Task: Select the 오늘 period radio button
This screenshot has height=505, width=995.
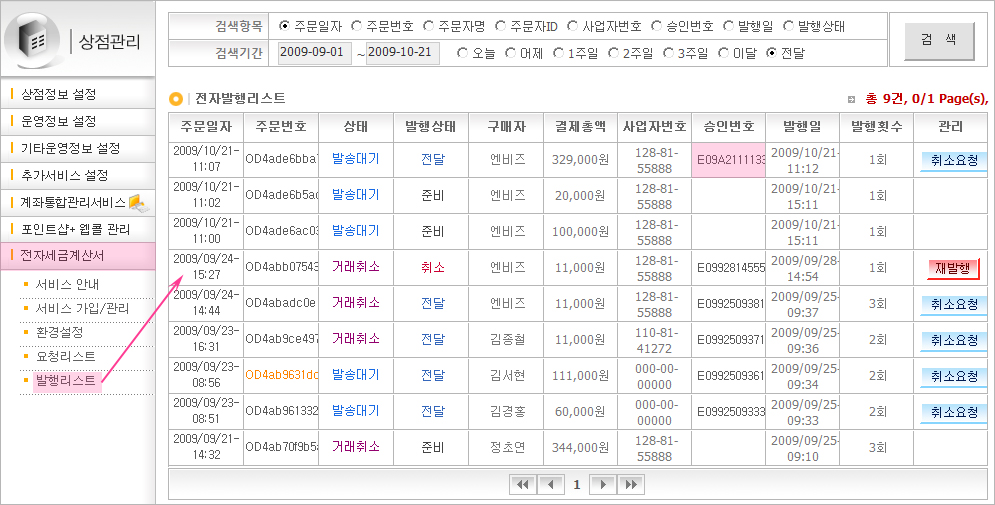Action: coord(462,53)
